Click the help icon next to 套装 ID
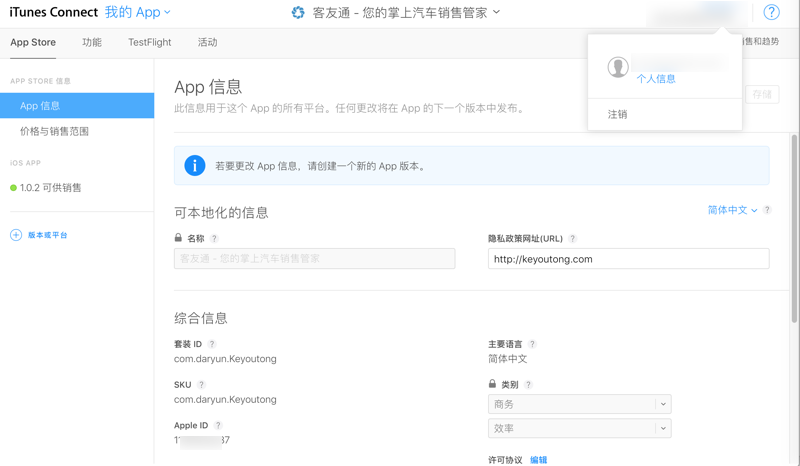 pyautogui.click(x=212, y=344)
